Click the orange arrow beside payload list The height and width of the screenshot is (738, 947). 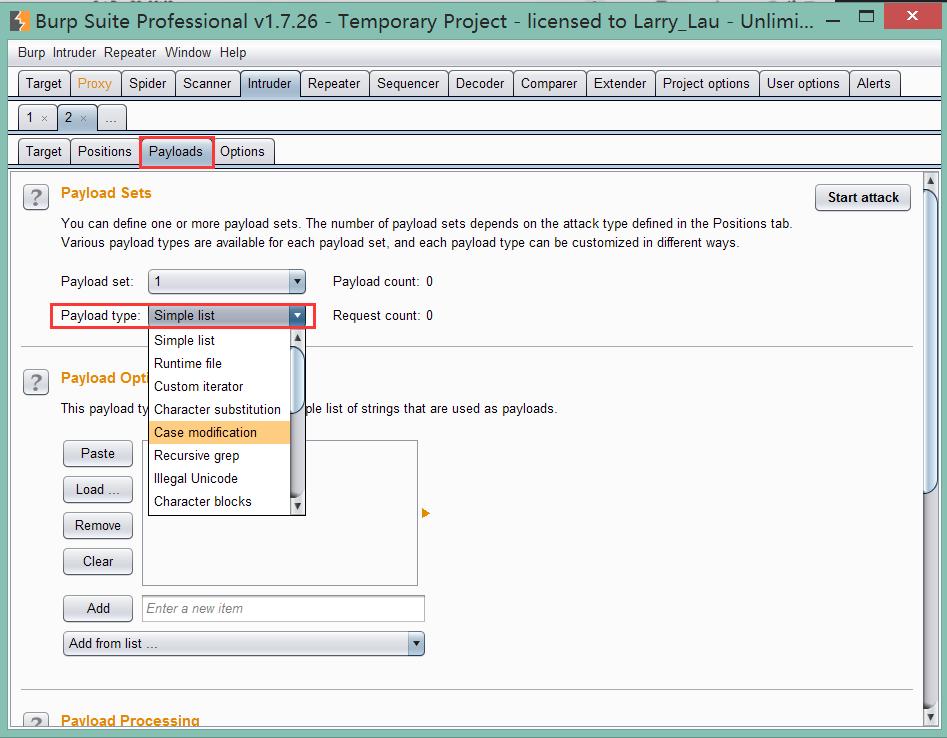tap(426, 513)
